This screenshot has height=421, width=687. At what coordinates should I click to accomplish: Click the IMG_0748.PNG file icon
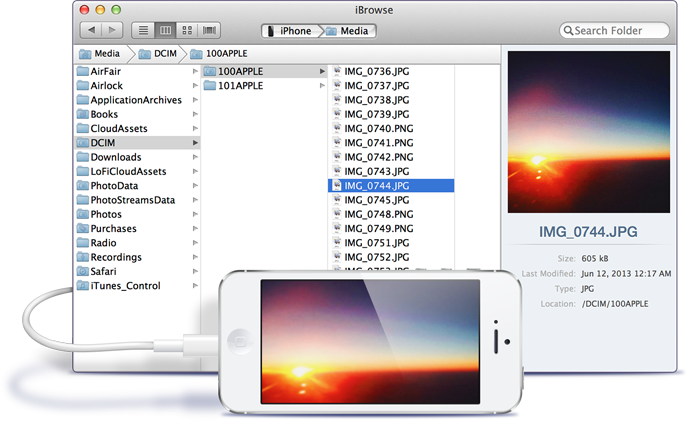pyautogui.click(x=336, y=214)
